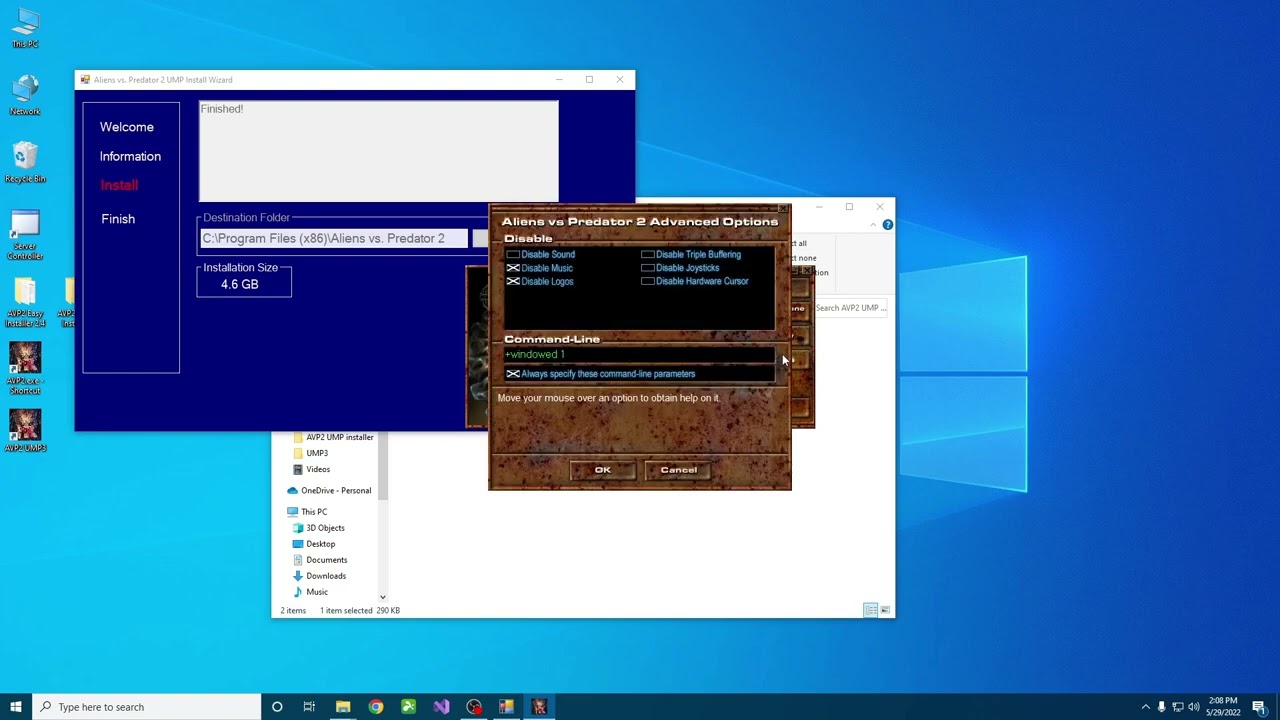The height and width of the screenshot is (720, 1280).
Task: Select the Install step in wizard
Action: click(119, 185)
